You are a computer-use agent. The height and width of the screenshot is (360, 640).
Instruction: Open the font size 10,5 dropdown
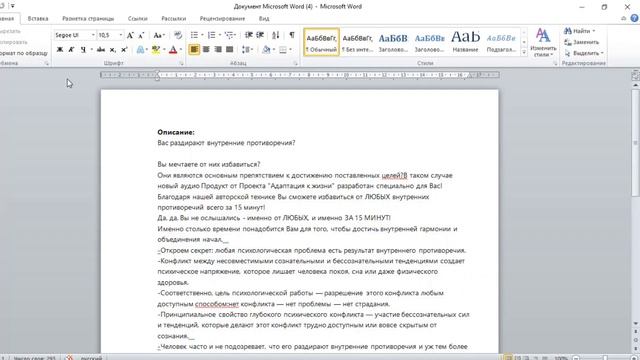(x=120, y=35)
